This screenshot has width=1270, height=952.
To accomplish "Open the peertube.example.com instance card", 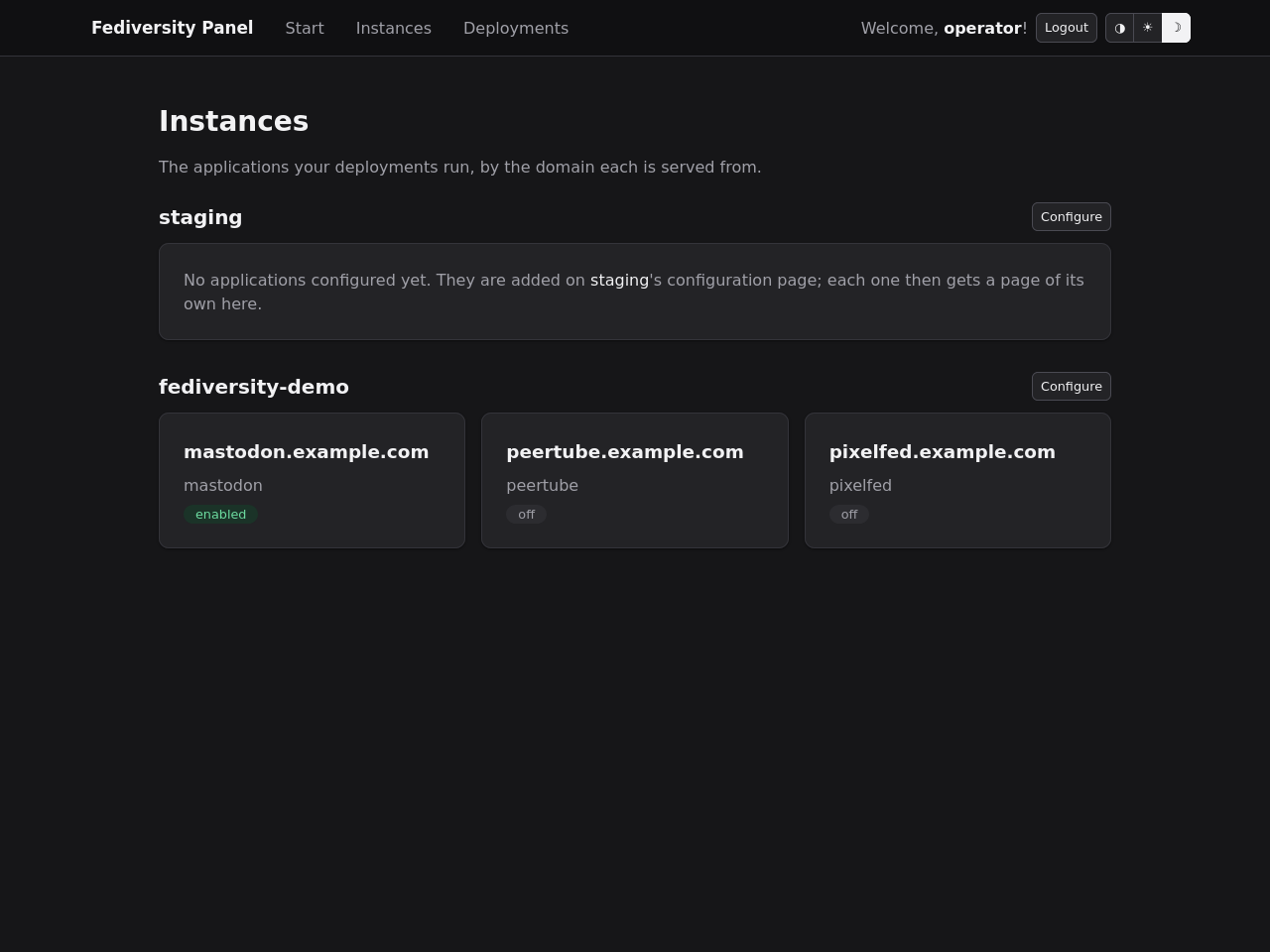I will (x=635, y=480).
